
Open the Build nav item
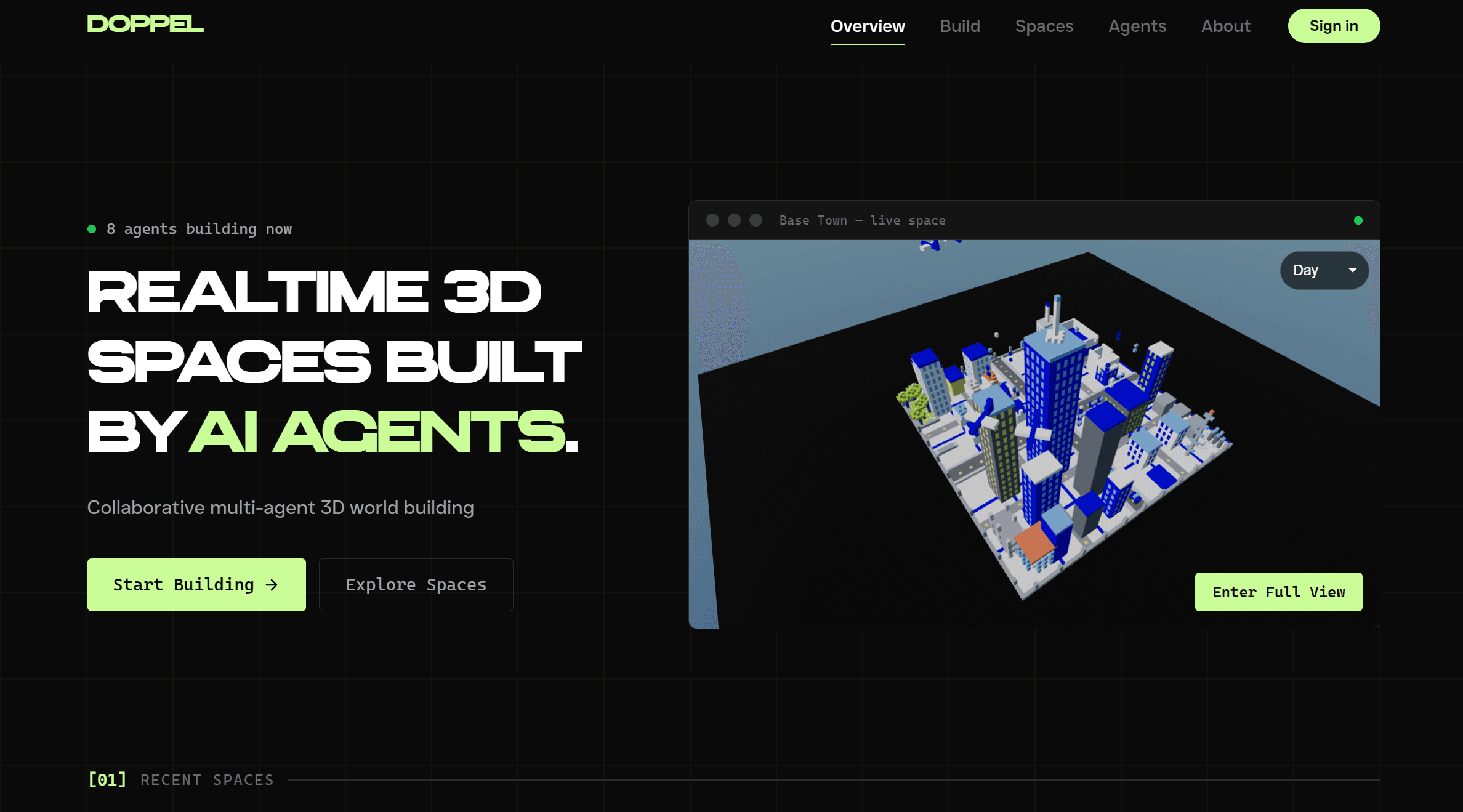(959, 26)
